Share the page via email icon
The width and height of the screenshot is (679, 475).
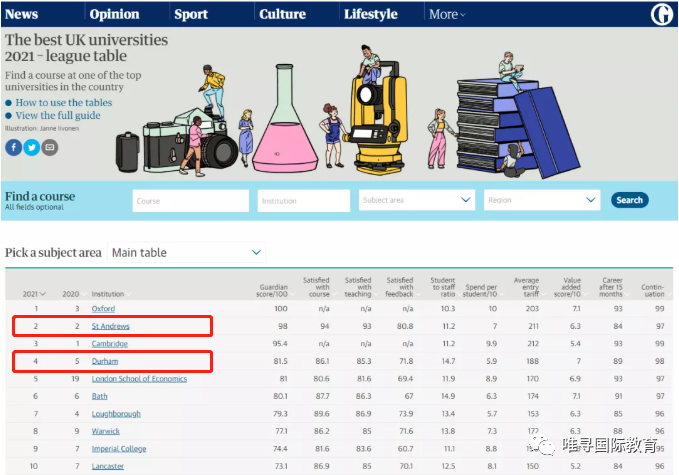pos(50,148)
